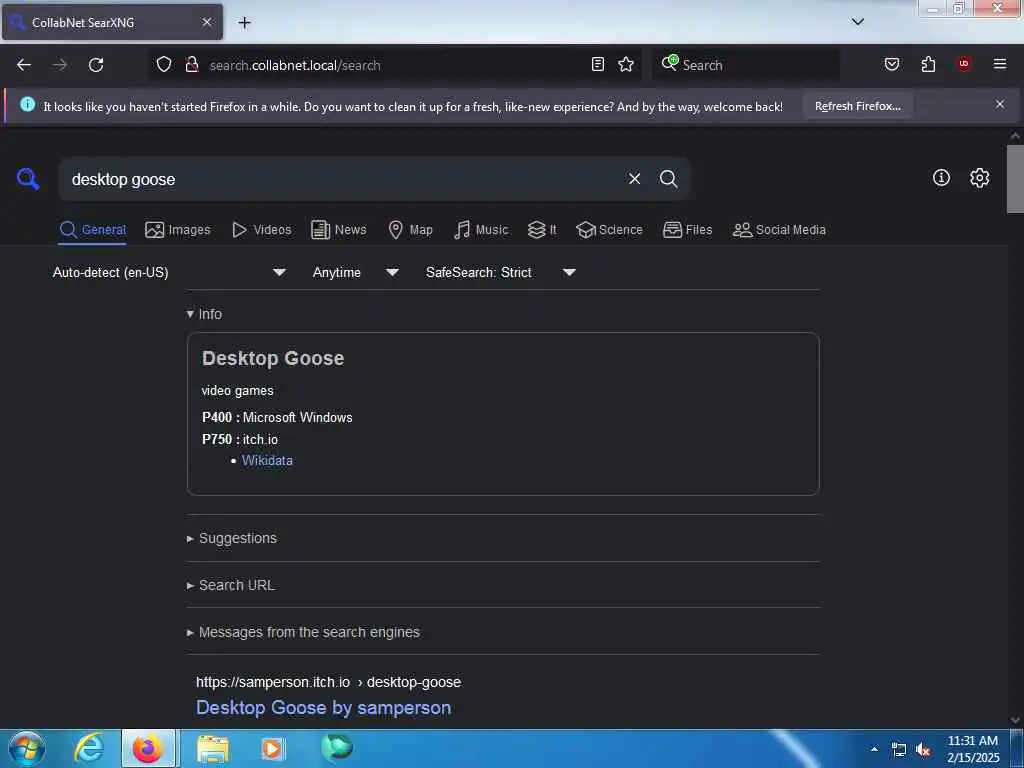This screenshot has height=768, width=1024.
Task: Switch to Social Media category
Action: click(x=779, y=230)
